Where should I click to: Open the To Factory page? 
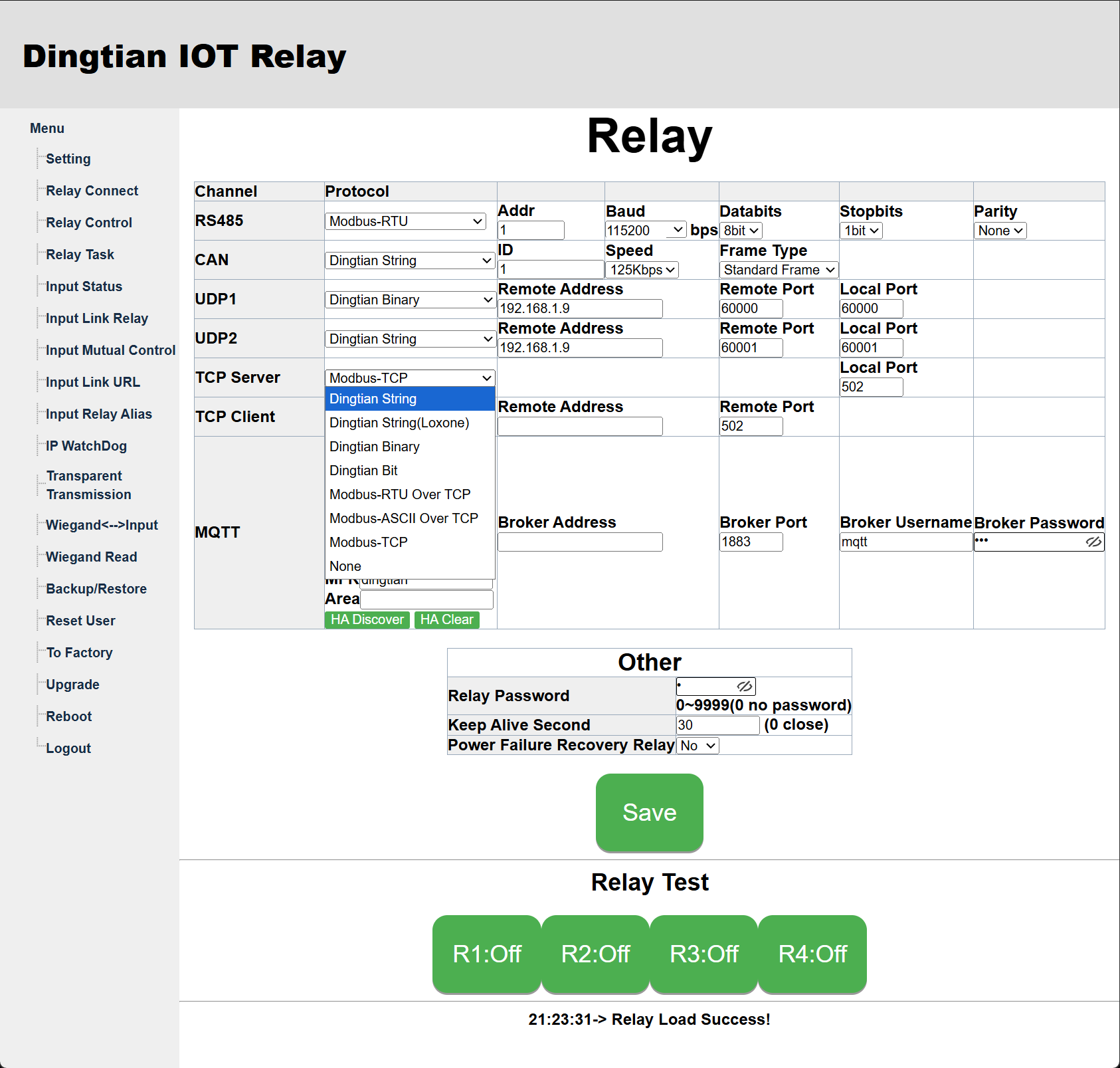[80, 653]
